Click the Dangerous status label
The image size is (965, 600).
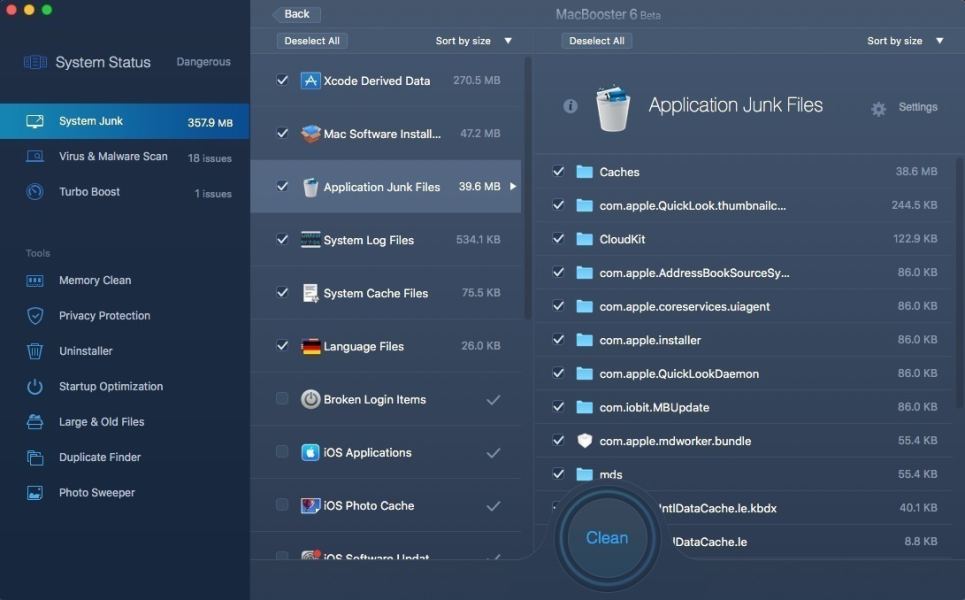point(203,62)
